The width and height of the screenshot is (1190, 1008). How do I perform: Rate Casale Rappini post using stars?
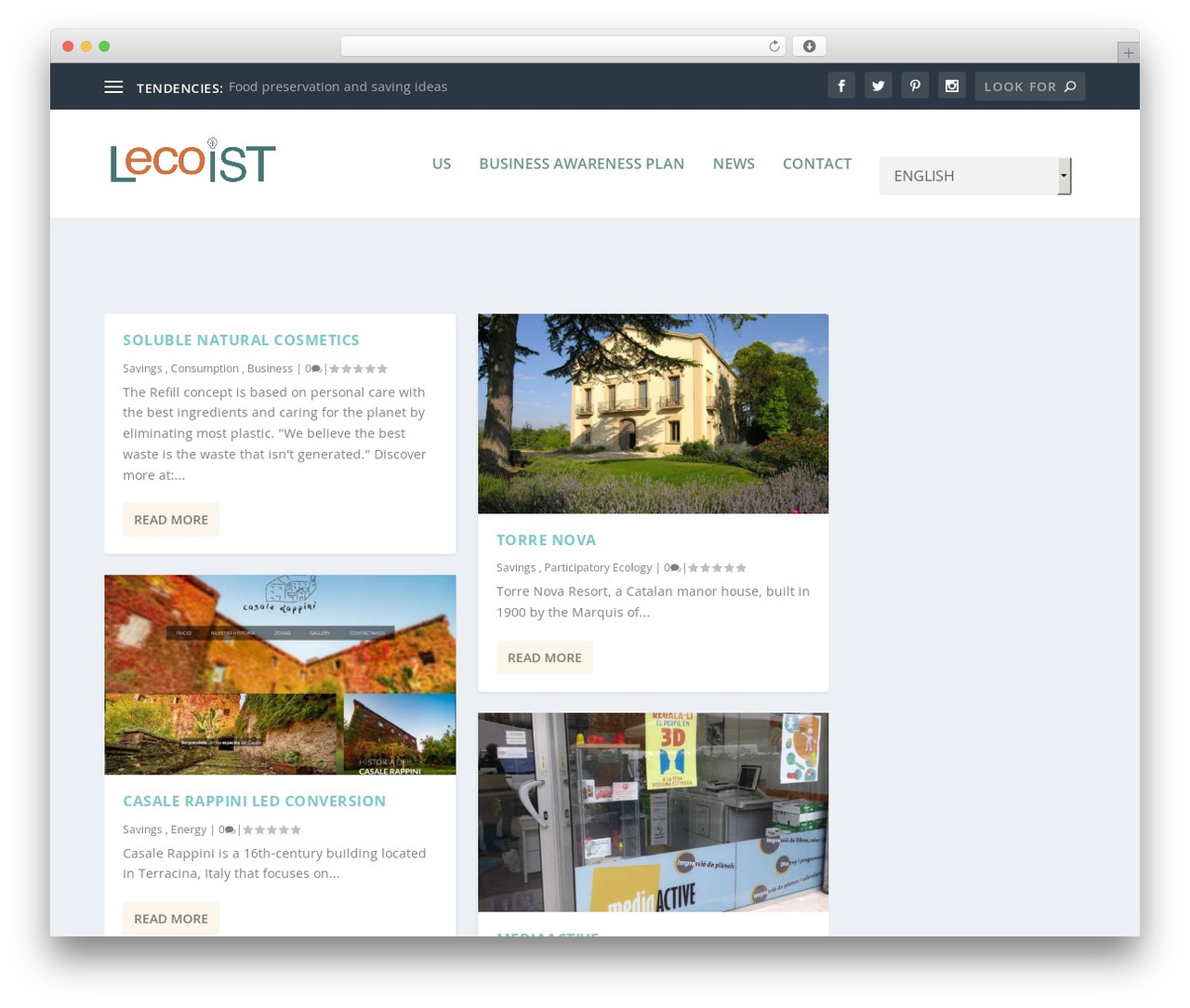(x=271, y=830)
